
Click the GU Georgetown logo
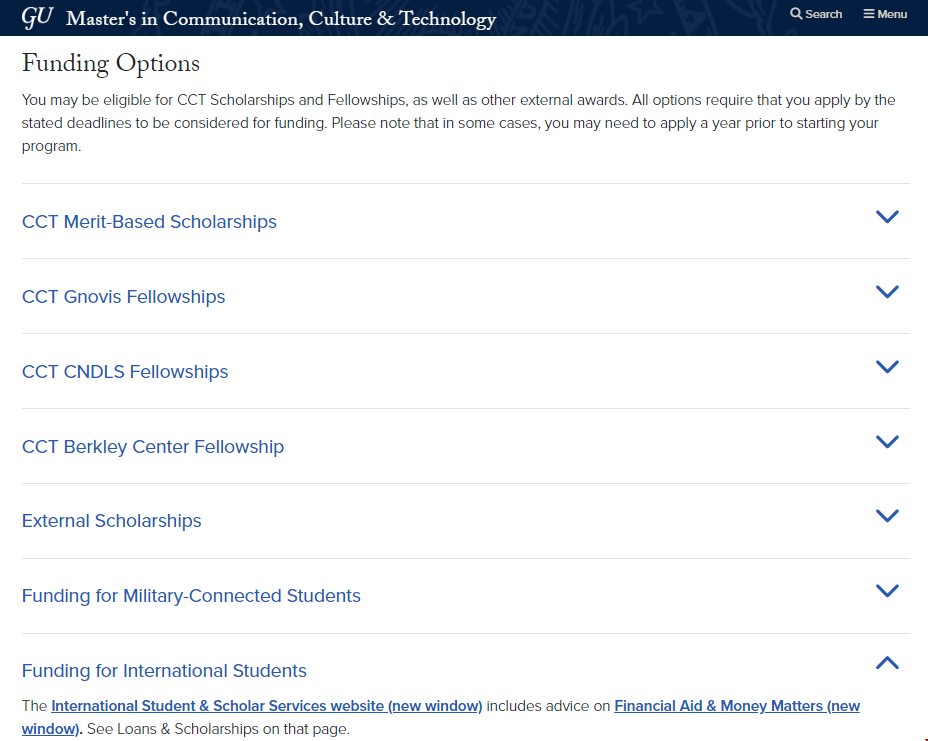pyautogui.click(x=37, y=17)
